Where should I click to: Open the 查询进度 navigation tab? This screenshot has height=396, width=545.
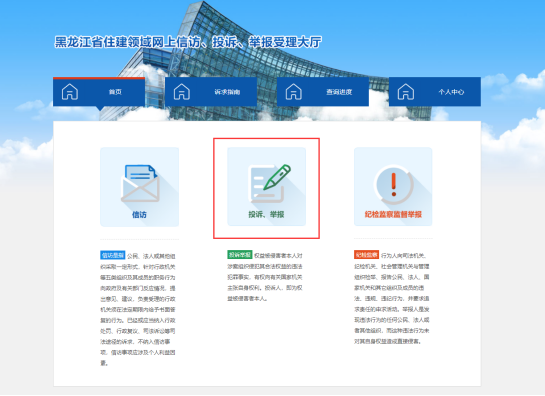point(323,92)
